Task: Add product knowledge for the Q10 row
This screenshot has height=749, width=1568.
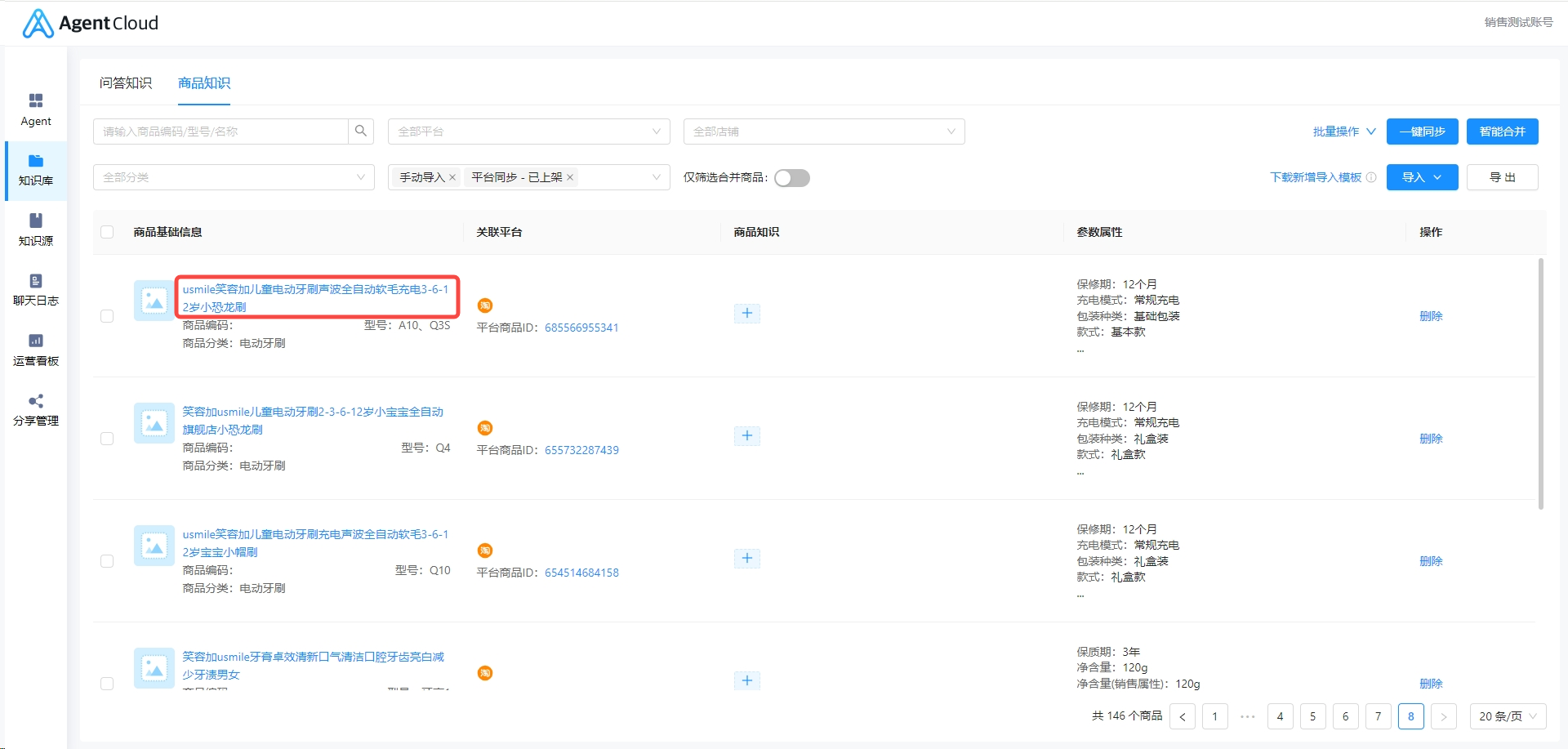Action: tap(746, 558)
